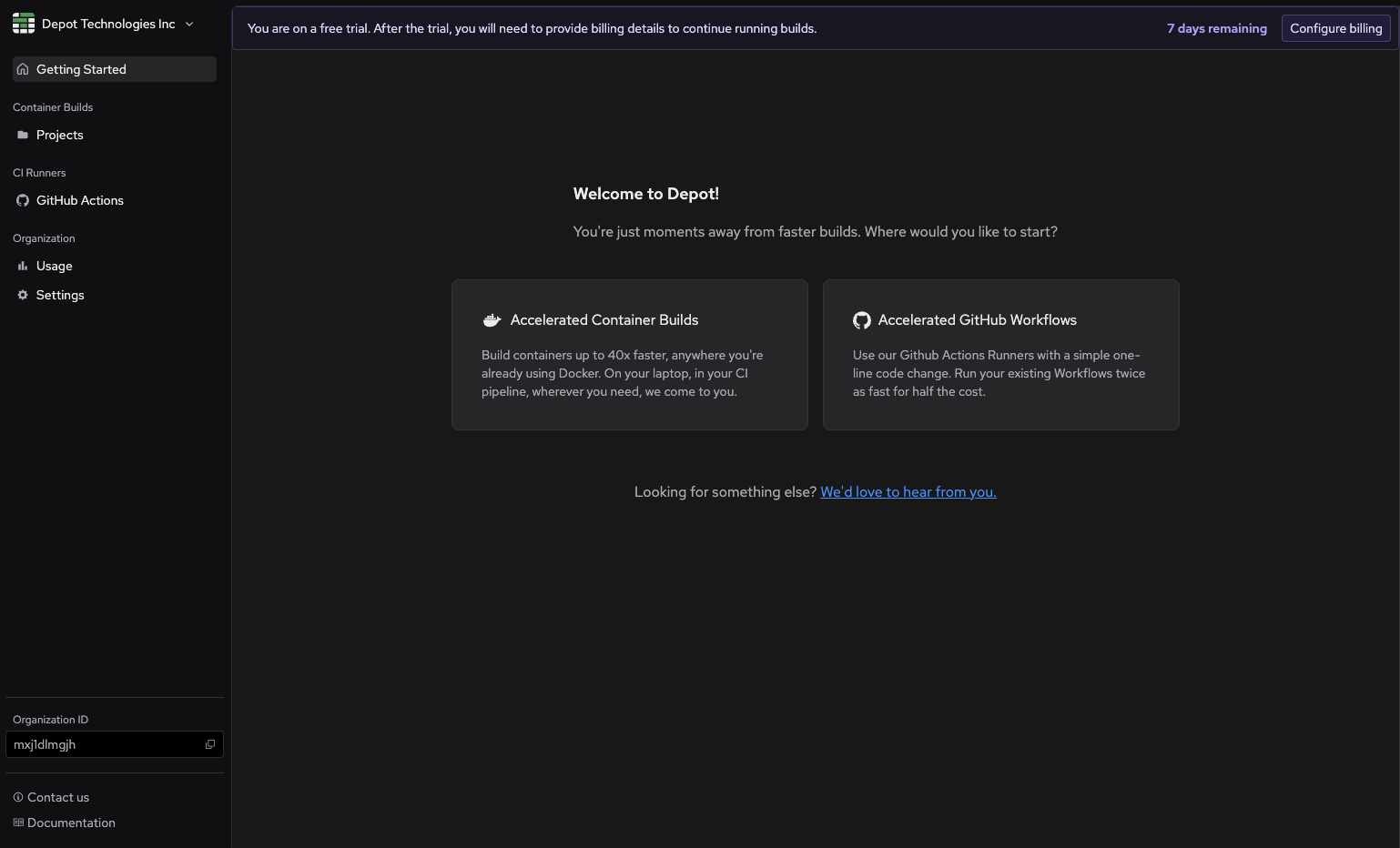Click the GitHub Actions octocat icon
Viewport: 1400px width, 848px height.
[x=23, y=200]
